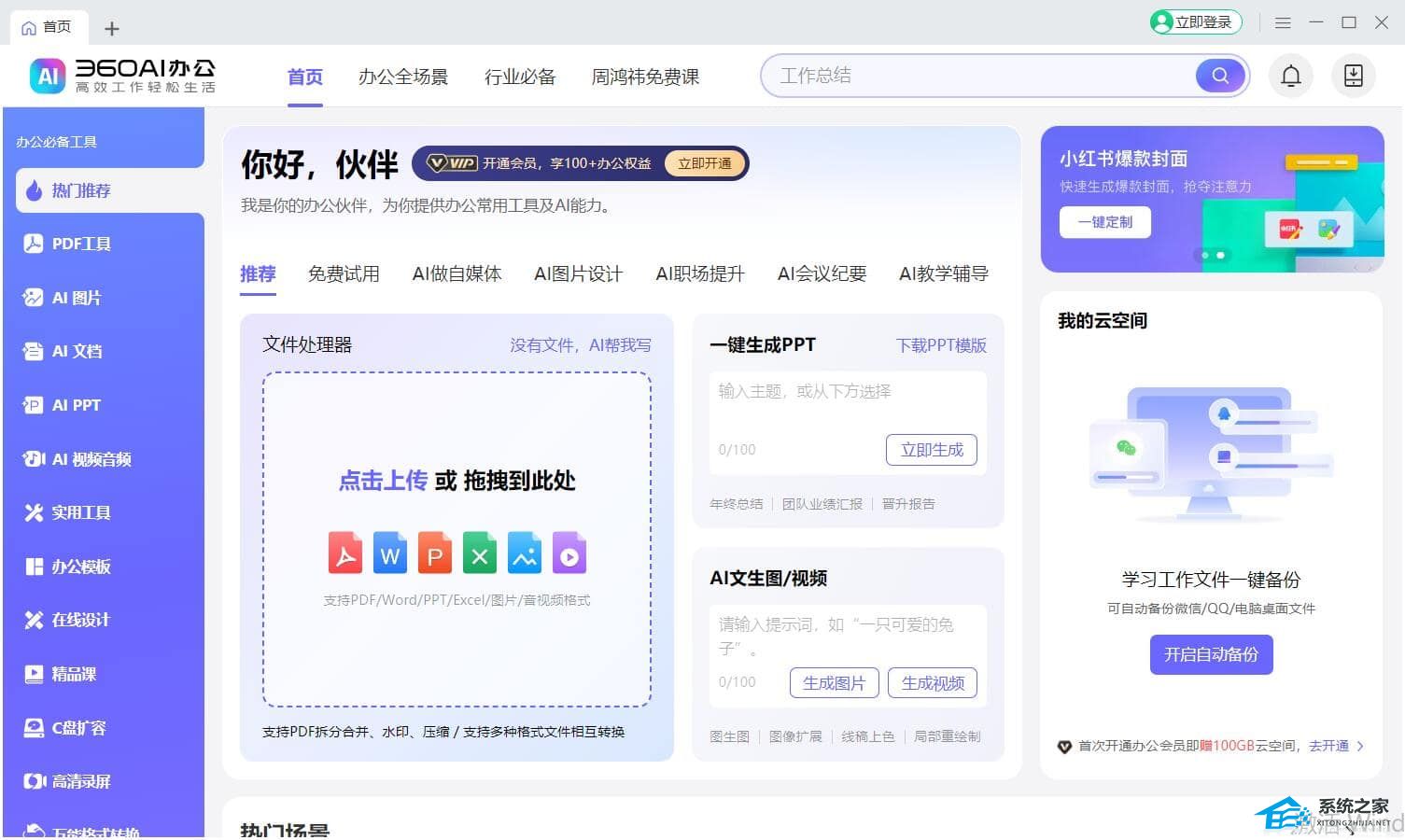The image size is (1405, 840).
Task: Click the 开启自动备份 button
Action: point(1211,654)
